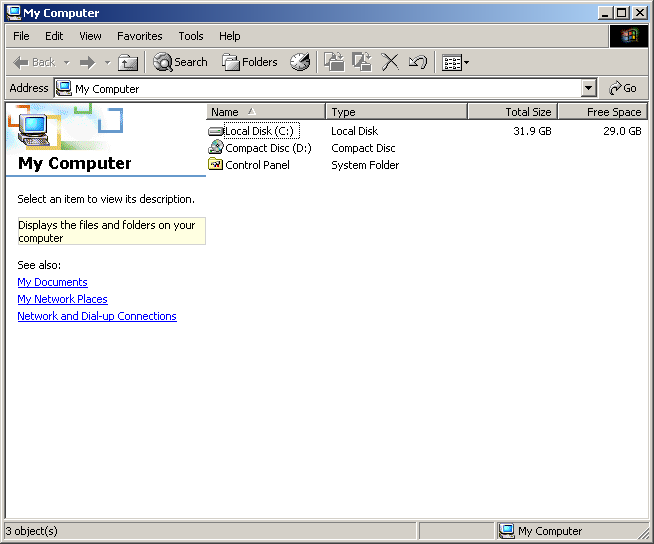Click the Go button

623,88
